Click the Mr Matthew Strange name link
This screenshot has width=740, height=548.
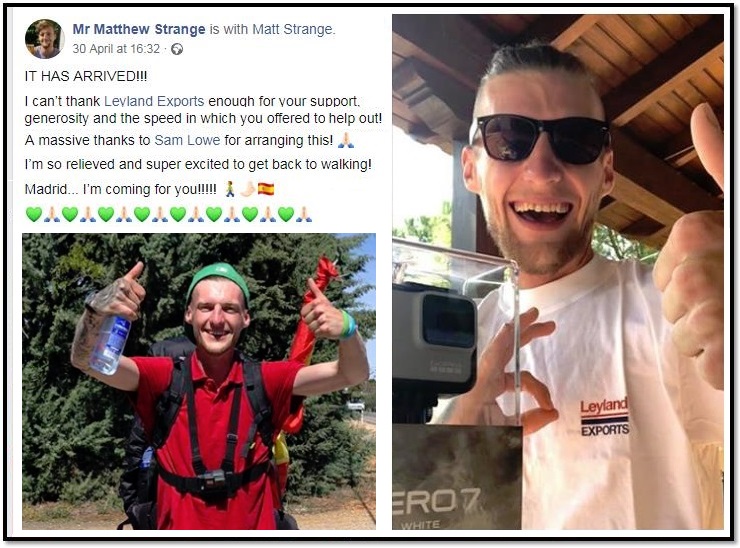pos(139,29)
